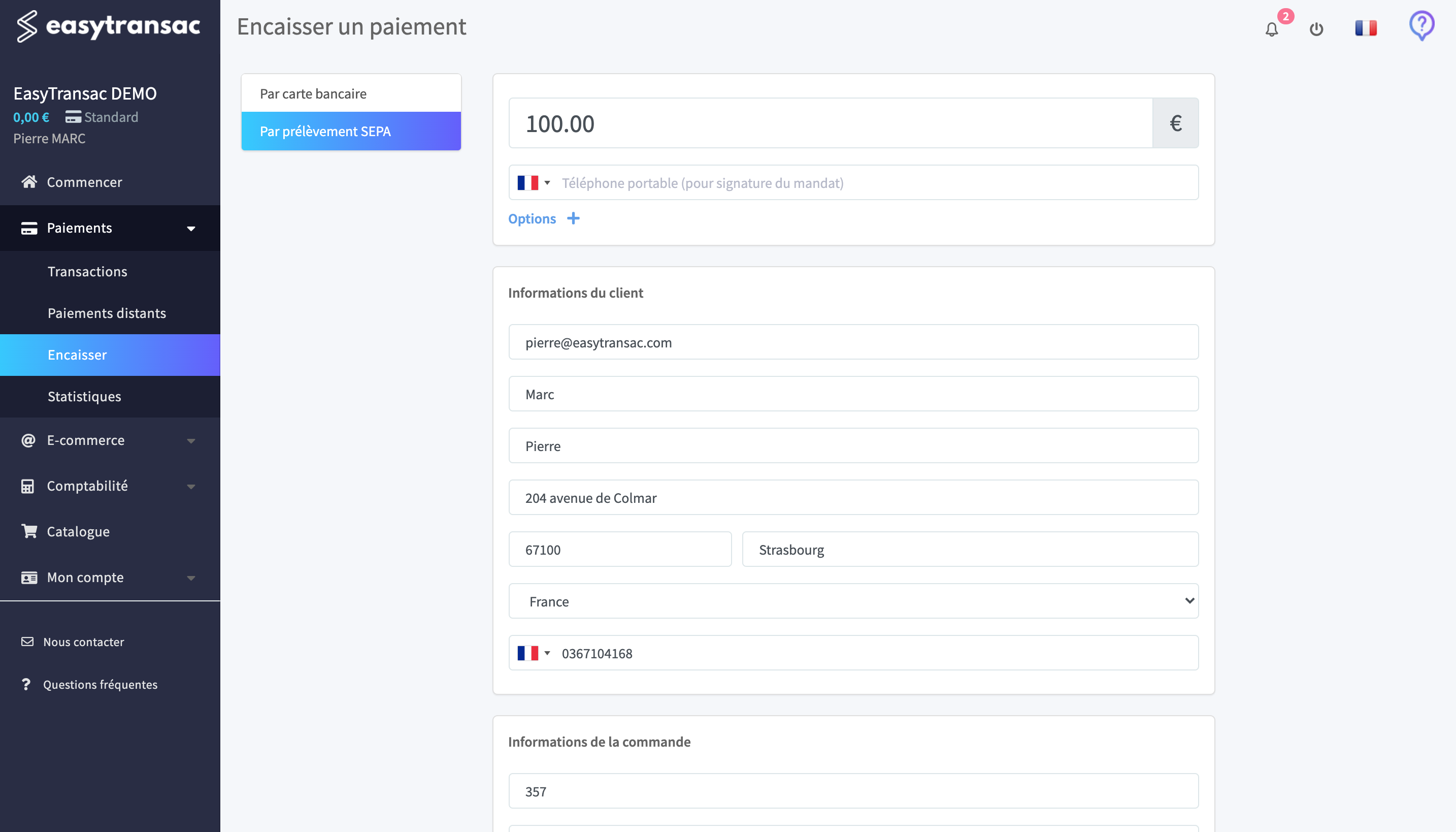Image resolution: width=1456 pixels, height=832 pixels.
Task: Expand the Mon compte menu arrow
Action: coord(191,578)
